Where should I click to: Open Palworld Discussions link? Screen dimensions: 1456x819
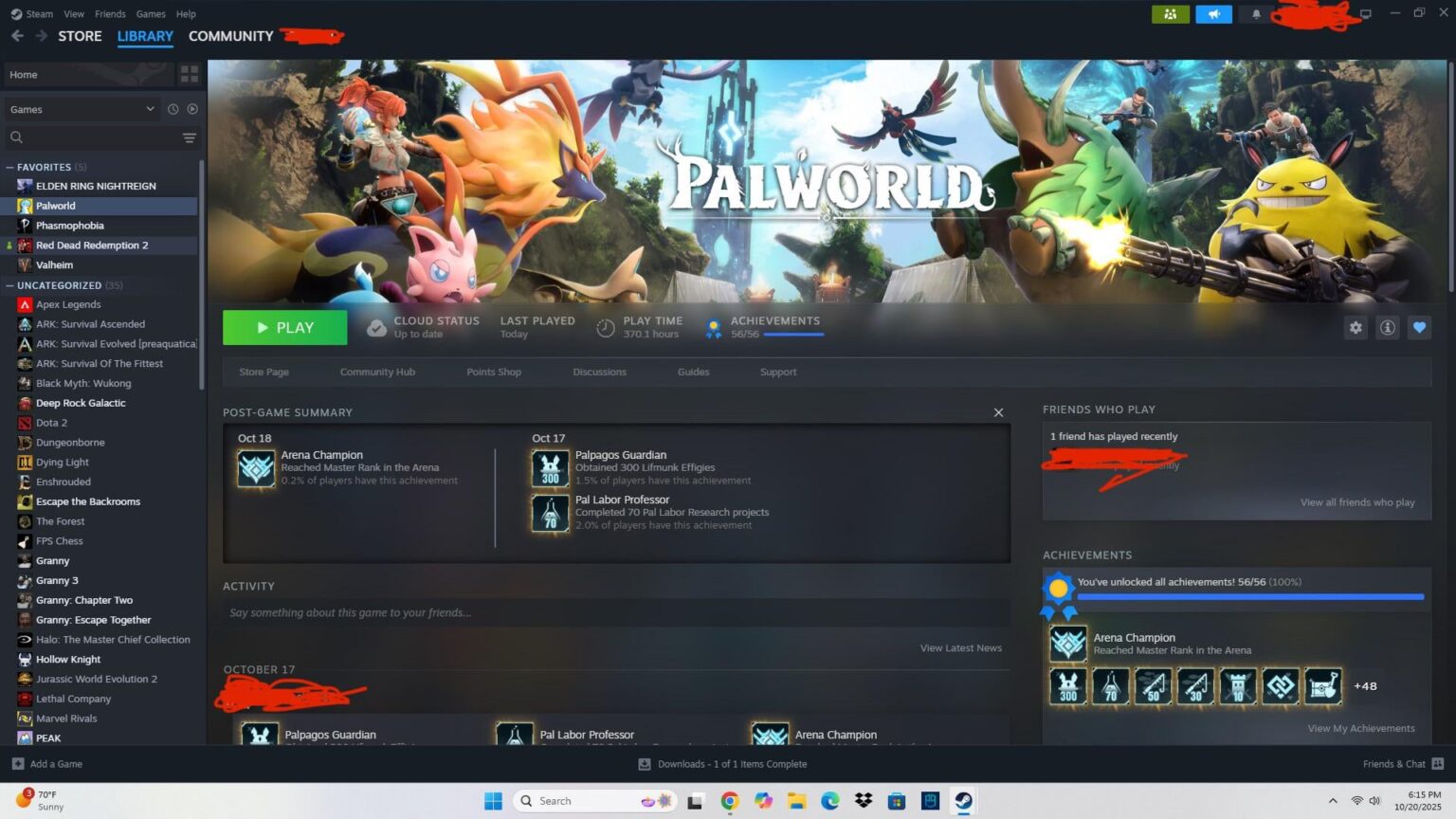click(599, 372)
